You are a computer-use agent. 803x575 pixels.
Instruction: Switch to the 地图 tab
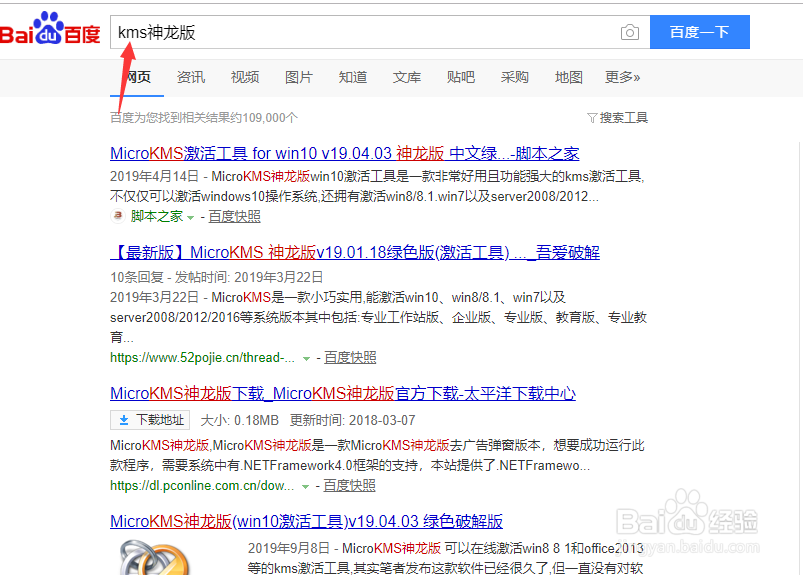(568, 77)
